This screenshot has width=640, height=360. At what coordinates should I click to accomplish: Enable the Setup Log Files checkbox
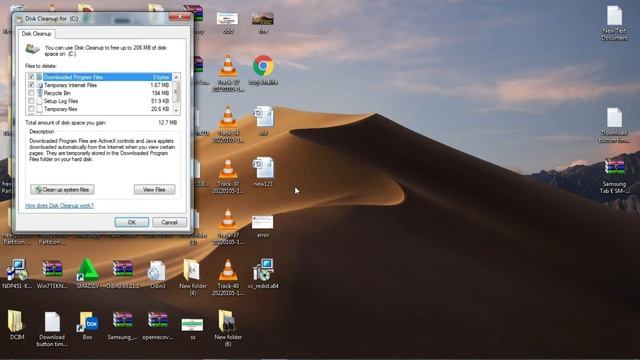coord(31,101)
